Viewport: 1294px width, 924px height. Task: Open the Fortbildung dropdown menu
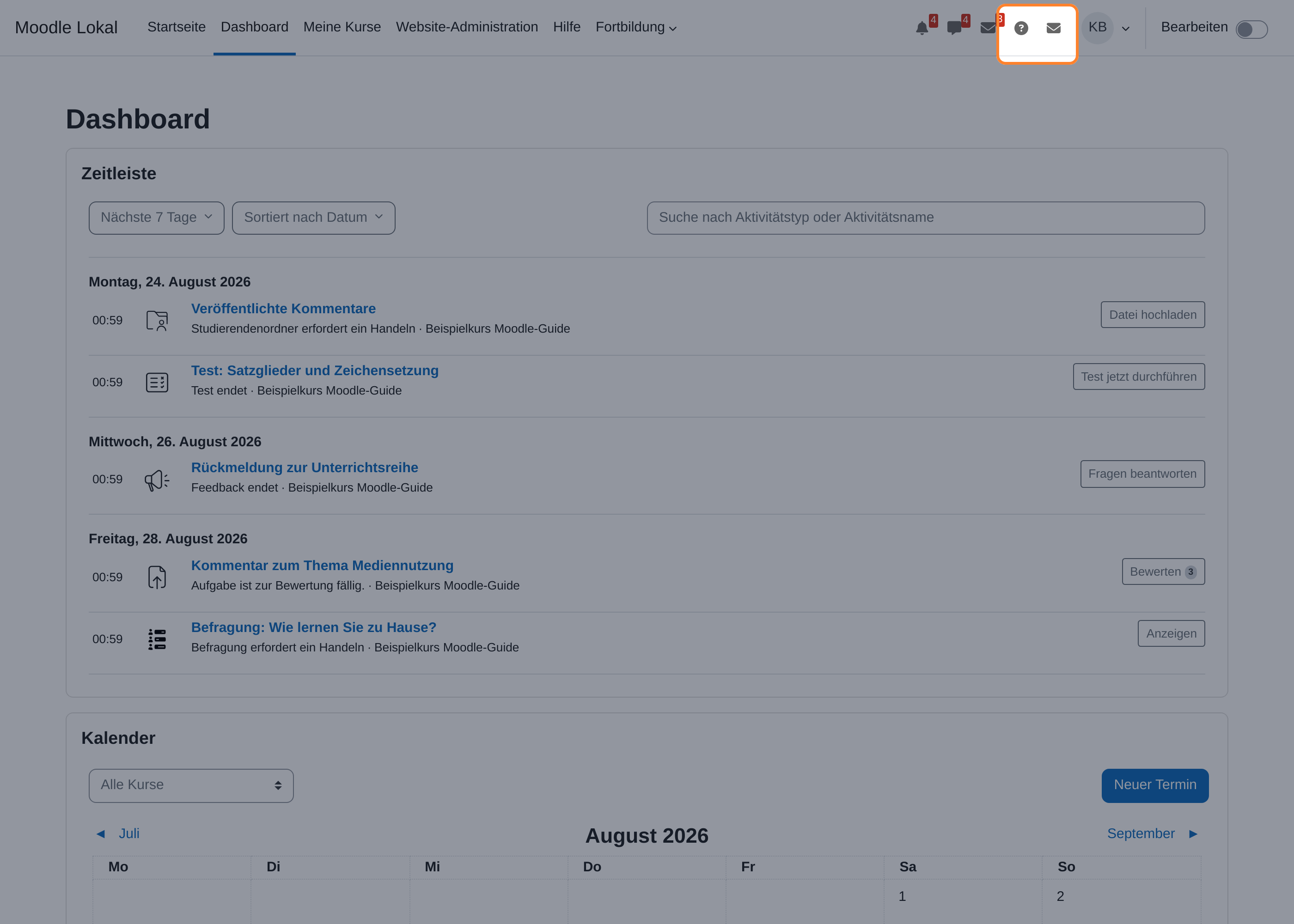click(x=636, y=27)
